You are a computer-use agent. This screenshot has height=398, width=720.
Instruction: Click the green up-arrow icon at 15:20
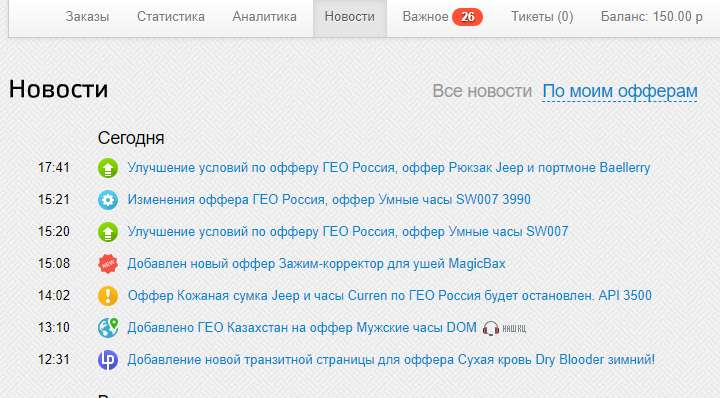coord(108,232)
